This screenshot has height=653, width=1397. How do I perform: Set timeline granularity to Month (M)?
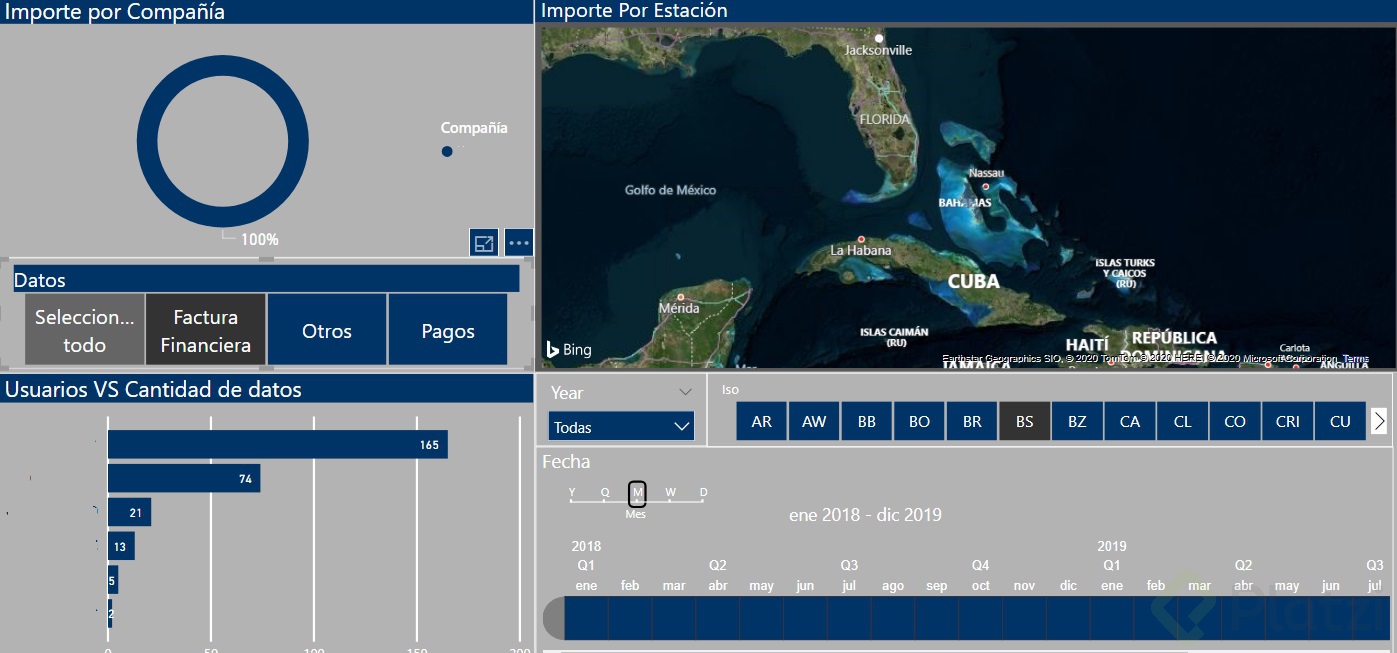[x=637, y=493]
